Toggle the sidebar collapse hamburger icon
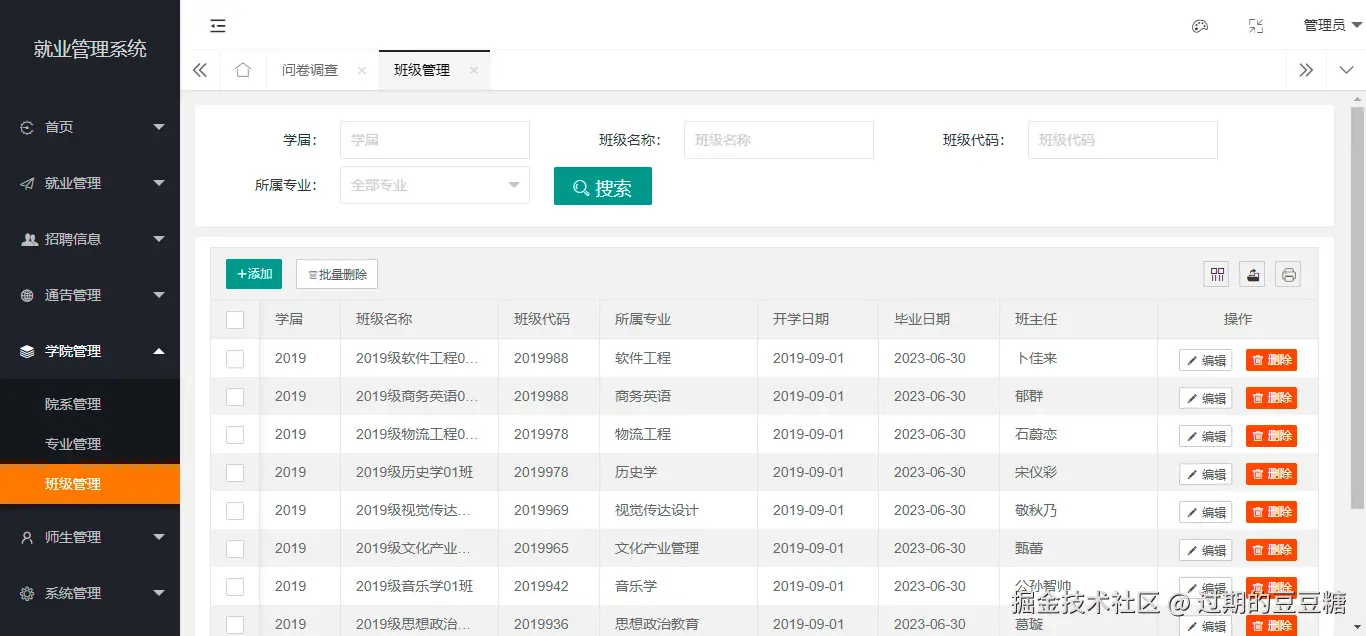The height and width of the screenshot is (636, 1366). [x=218, y=26]
